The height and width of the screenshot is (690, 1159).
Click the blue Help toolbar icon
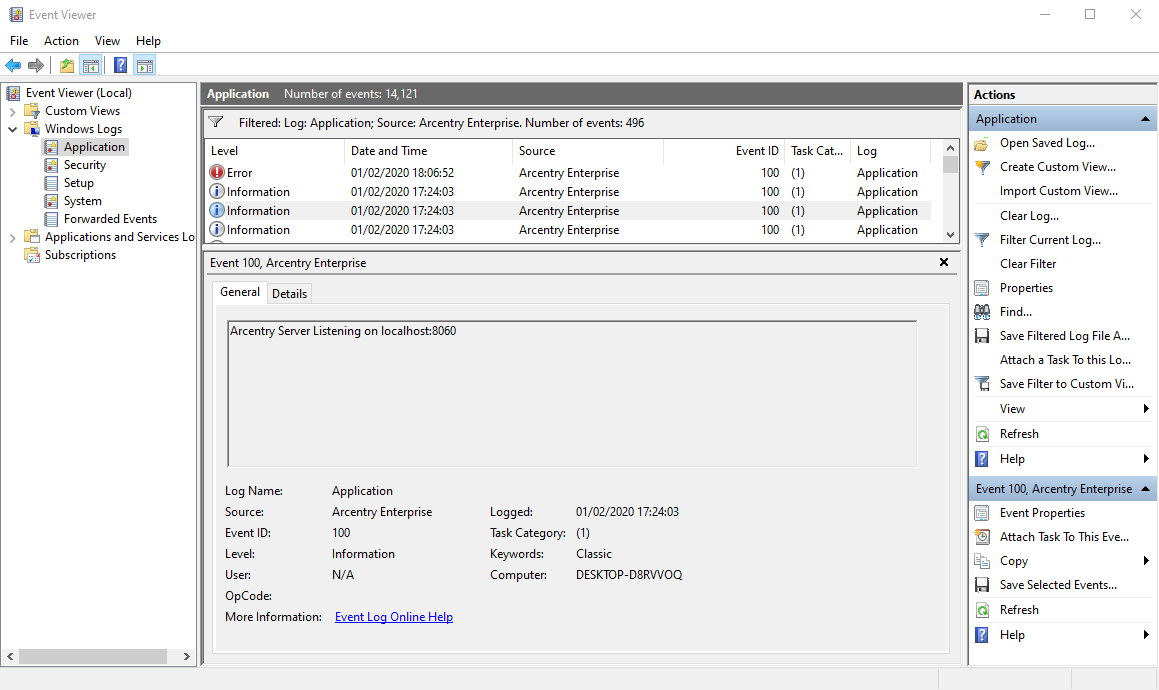pyautogui.click(x=120, y=66)
